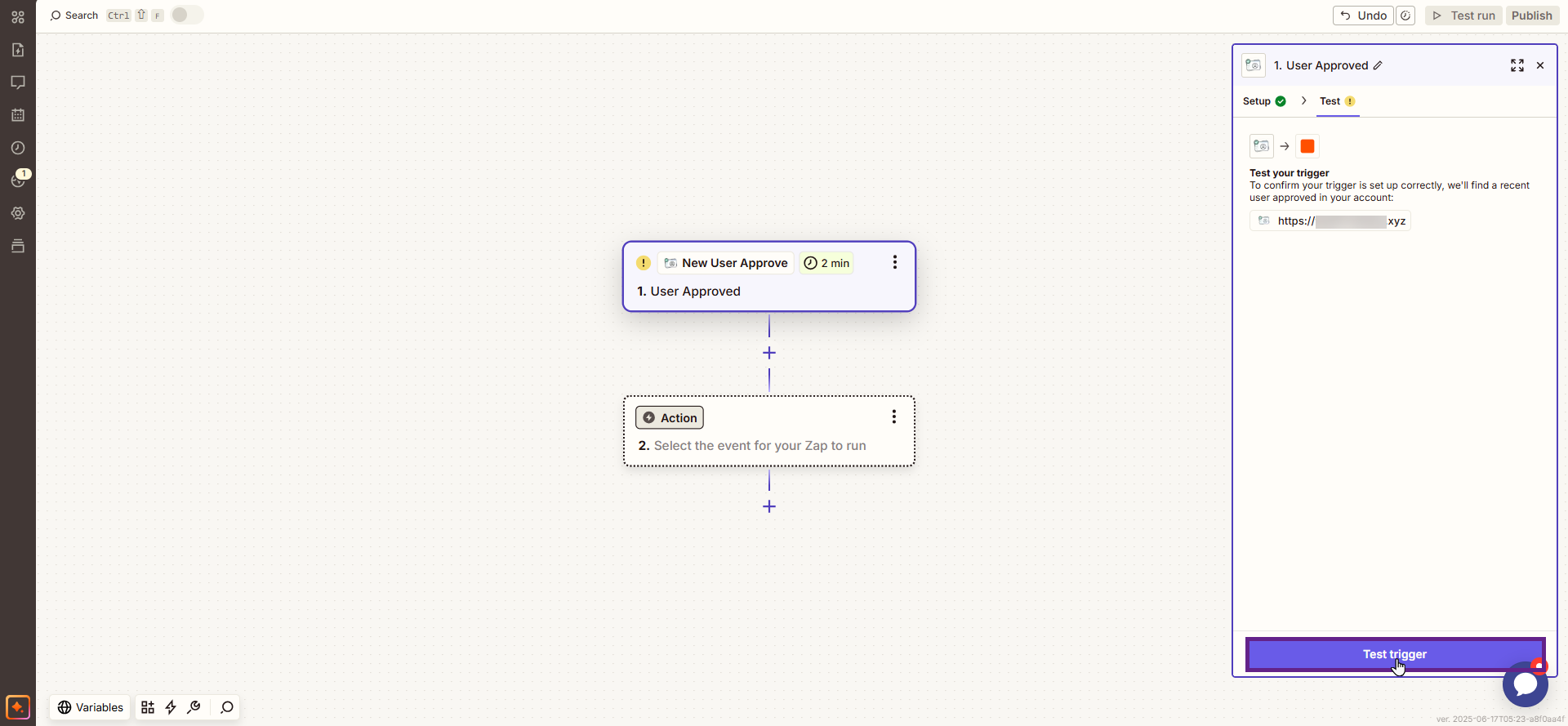Open the apps grid in sidebar

coord(18,17)
